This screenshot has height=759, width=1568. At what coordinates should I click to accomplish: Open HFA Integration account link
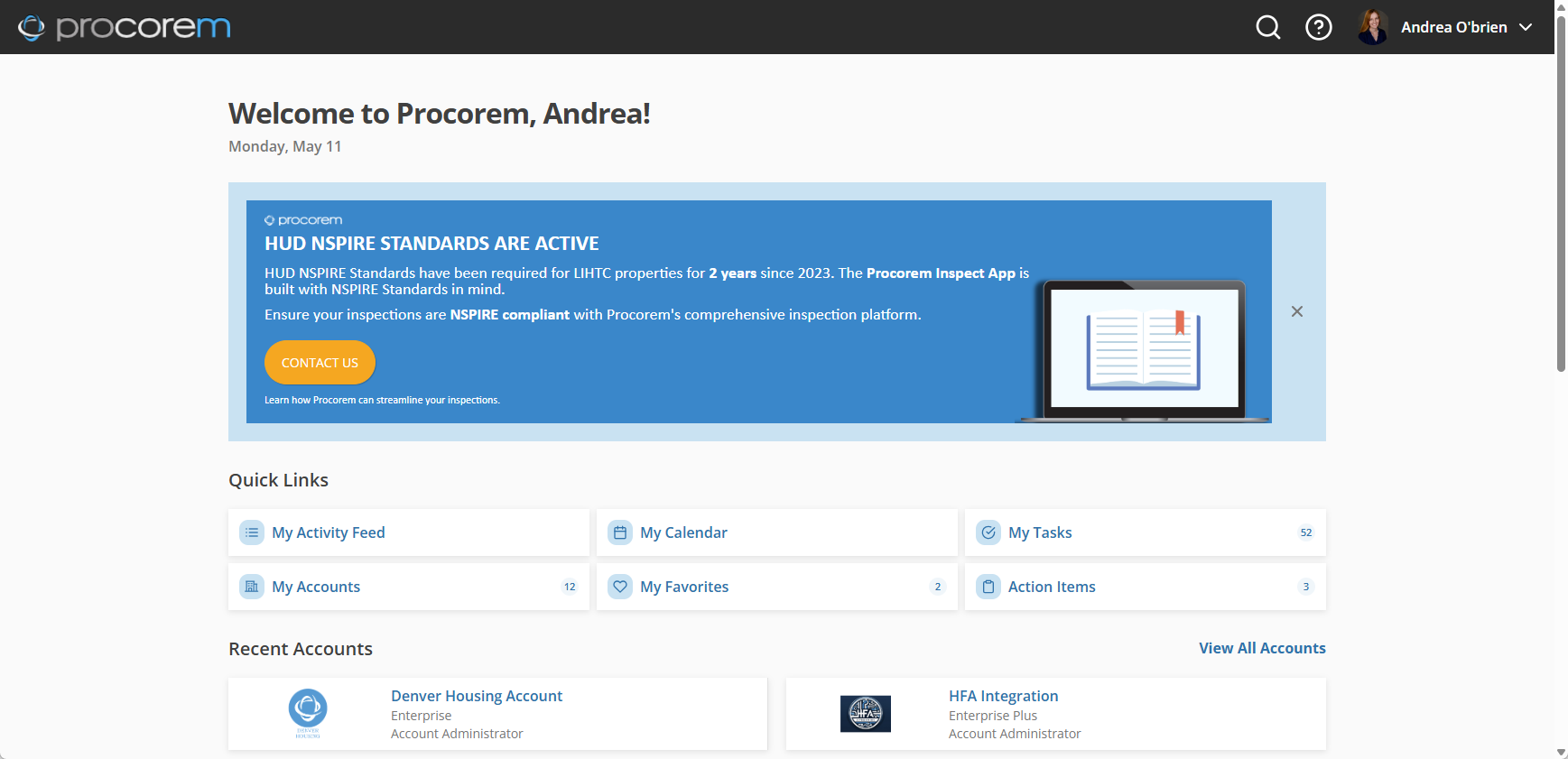[1003, 696]
